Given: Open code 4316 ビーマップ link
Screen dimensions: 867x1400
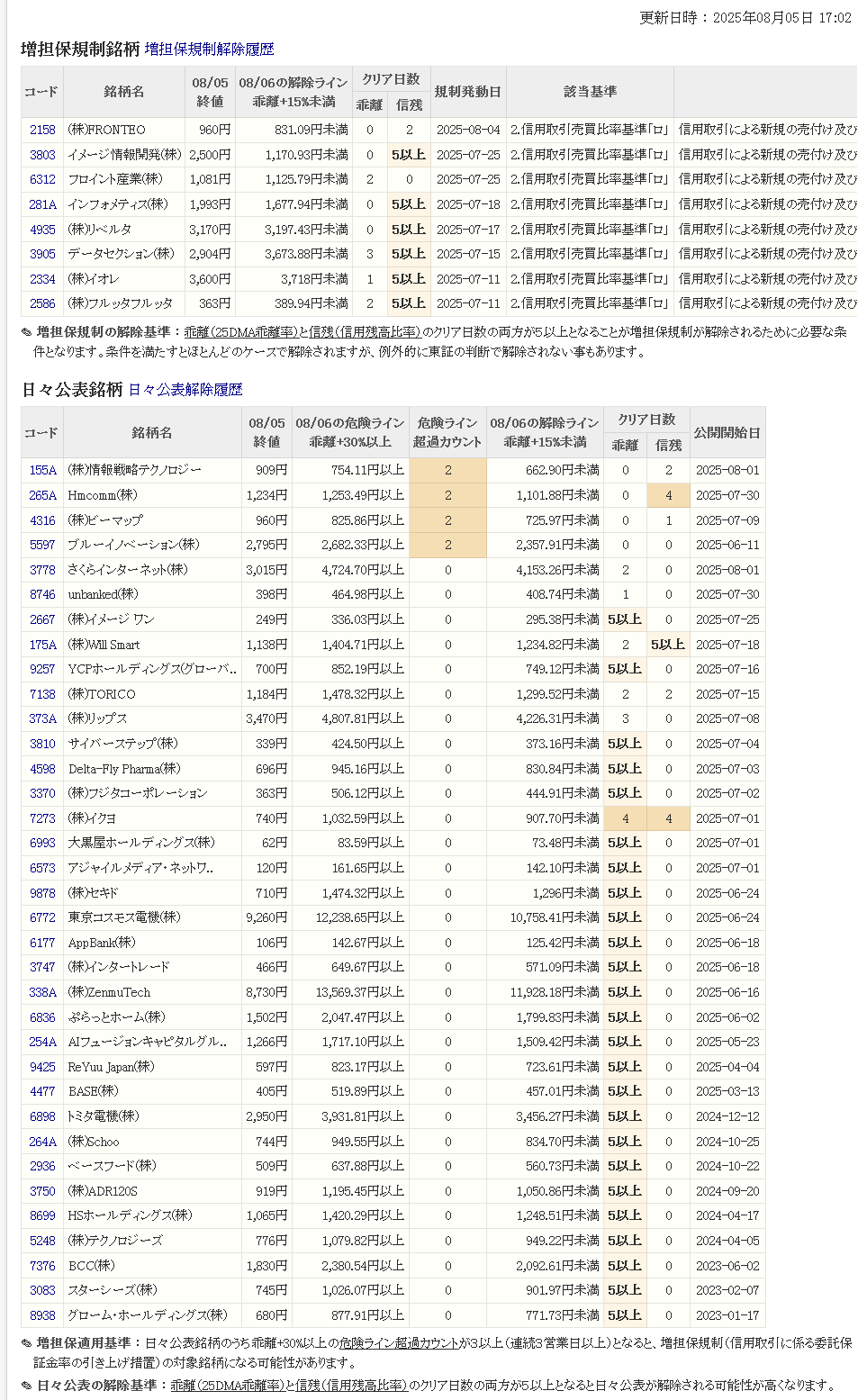Looking at the screenshot, I should click(42, 520).
